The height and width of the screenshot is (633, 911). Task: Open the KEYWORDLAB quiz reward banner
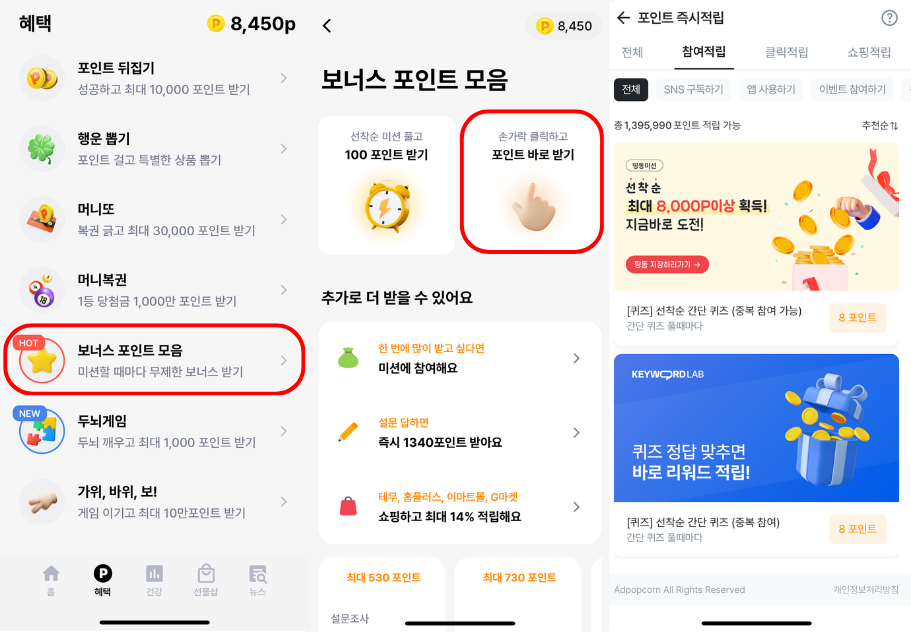756,428
